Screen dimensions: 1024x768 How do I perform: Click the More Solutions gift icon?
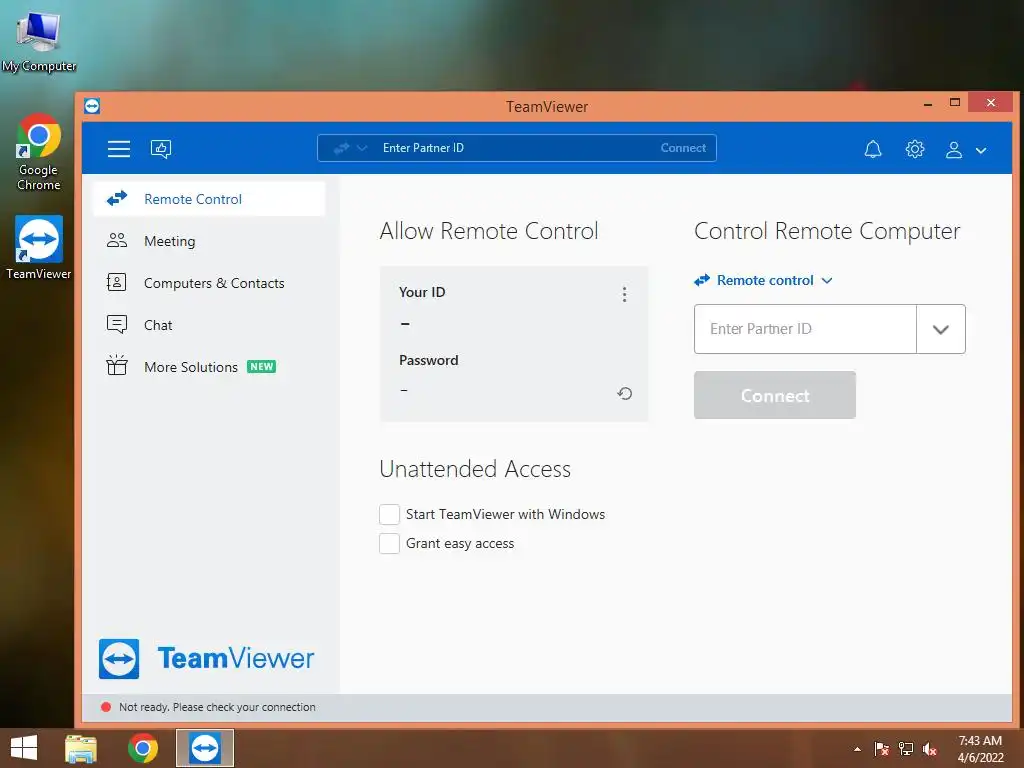coord(117,365)
